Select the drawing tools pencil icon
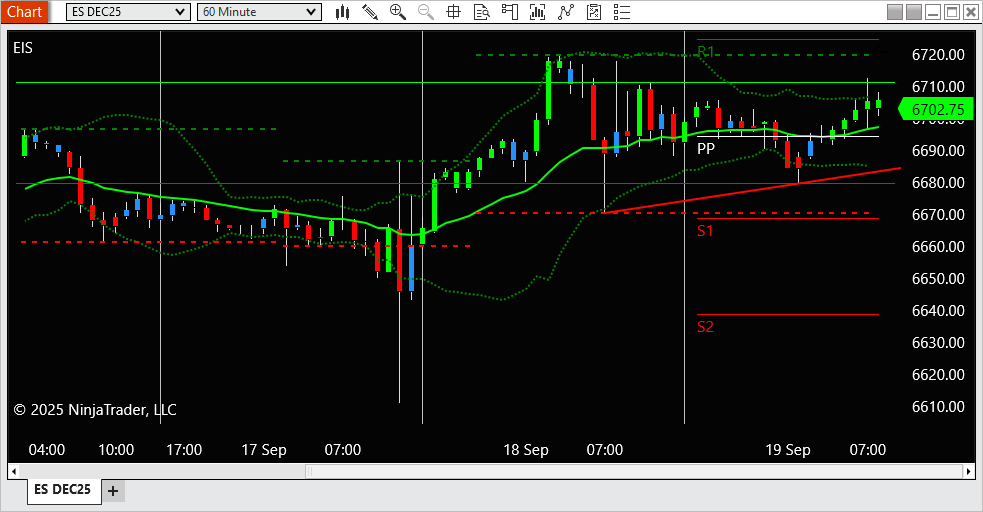 [x=370, y=12]
